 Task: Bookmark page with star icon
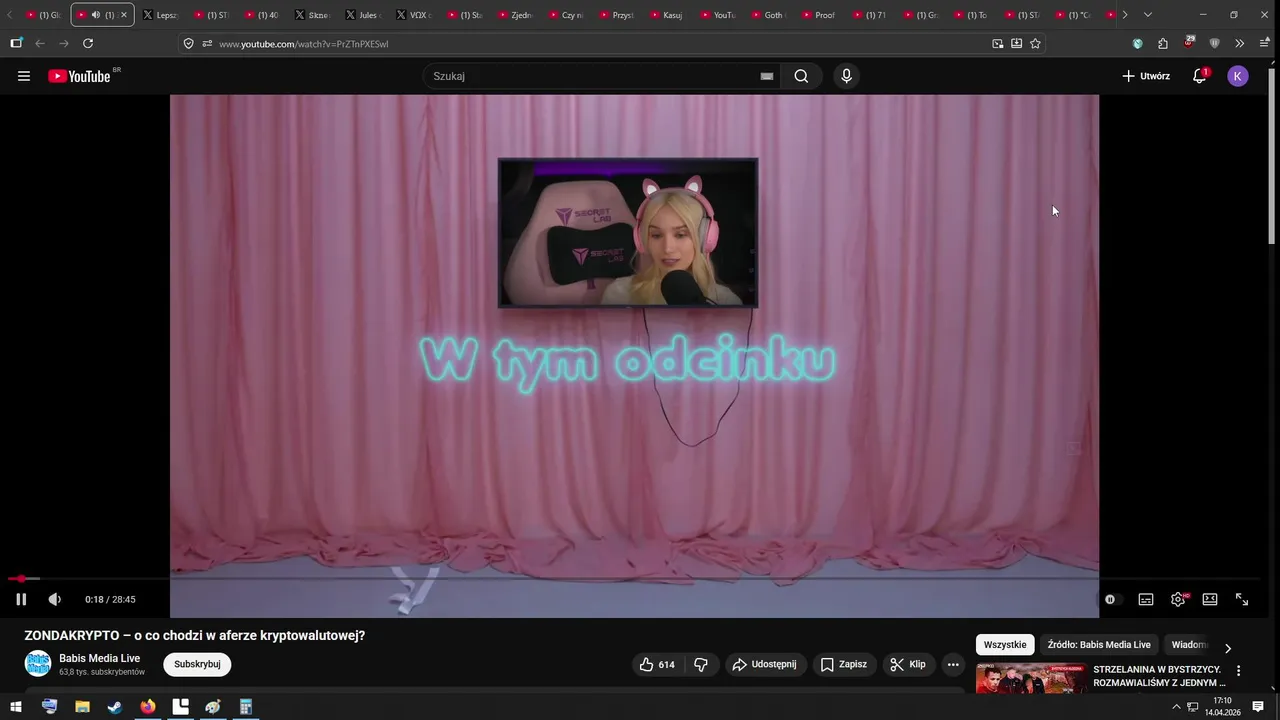pyautogui.click(x=1035, y=43)
